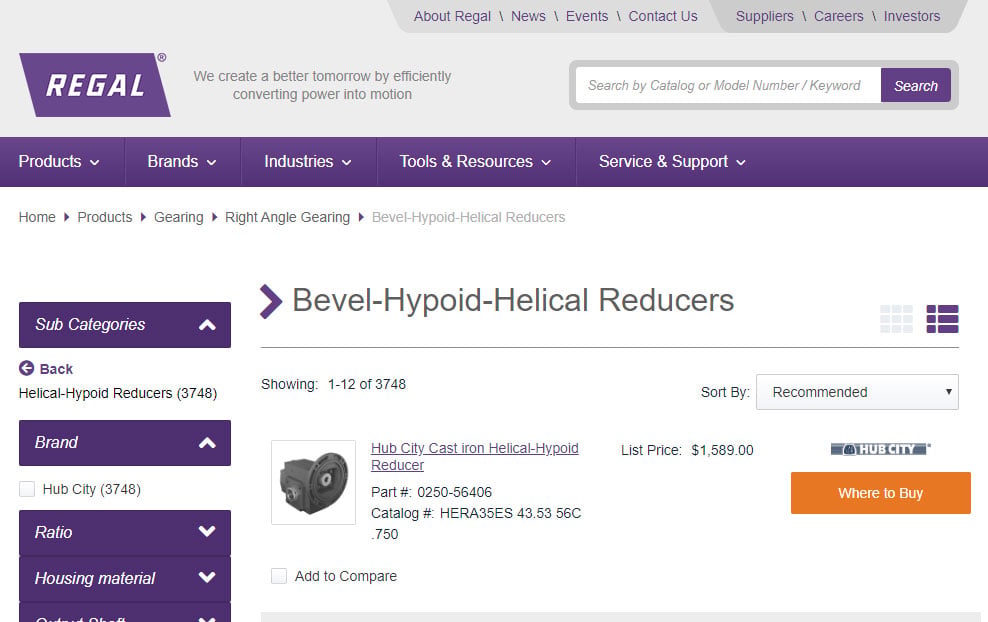The height and width of the screenshot is (622, 988).
Task: Click the Search button
Action: point(916,86)
